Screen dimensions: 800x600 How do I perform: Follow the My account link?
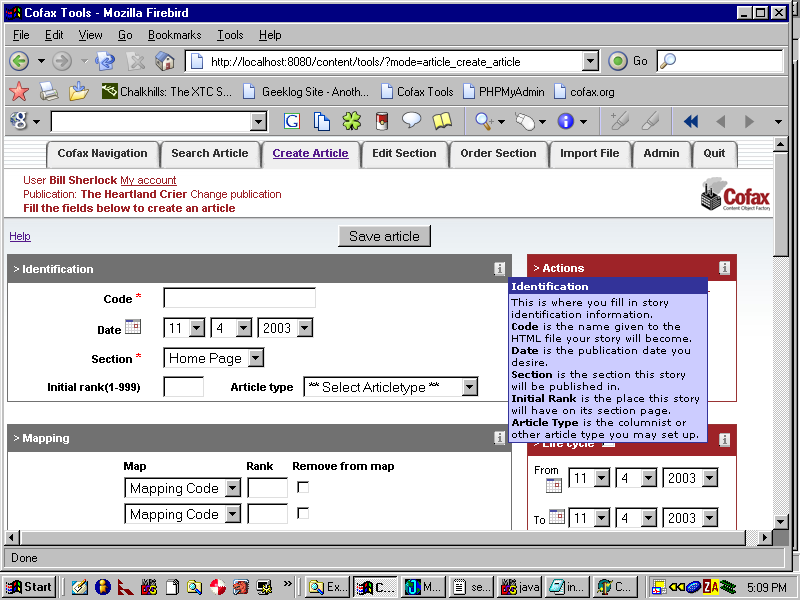pos(148,180)
